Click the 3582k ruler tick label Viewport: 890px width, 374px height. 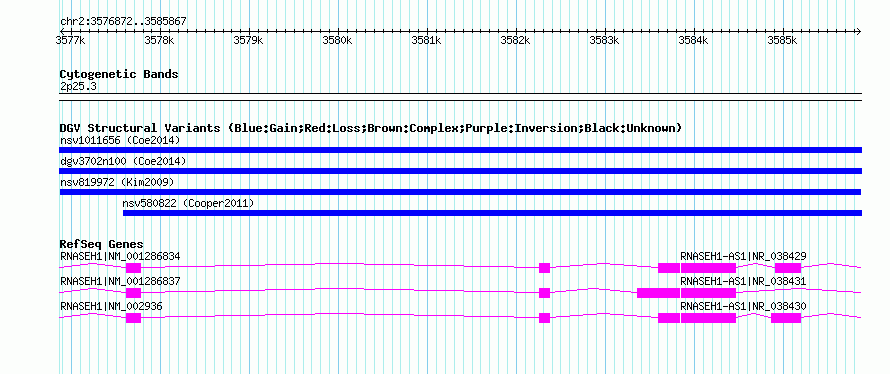pyautogui.click(x=515, y=40)
